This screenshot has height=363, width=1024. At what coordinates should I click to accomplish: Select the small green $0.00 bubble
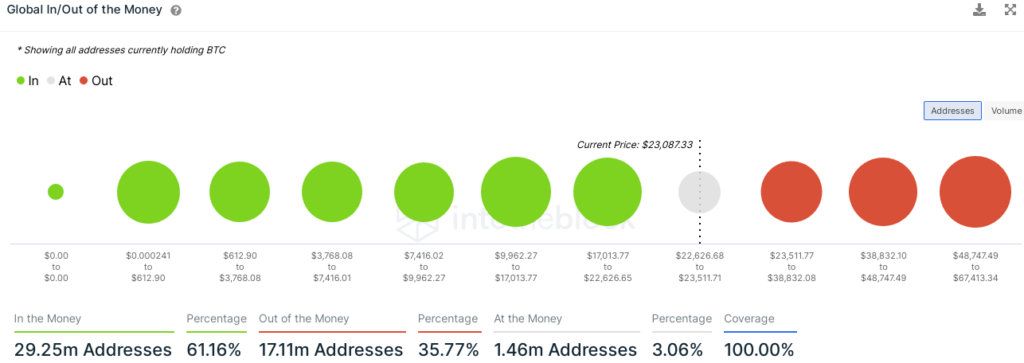click(56, 192)
